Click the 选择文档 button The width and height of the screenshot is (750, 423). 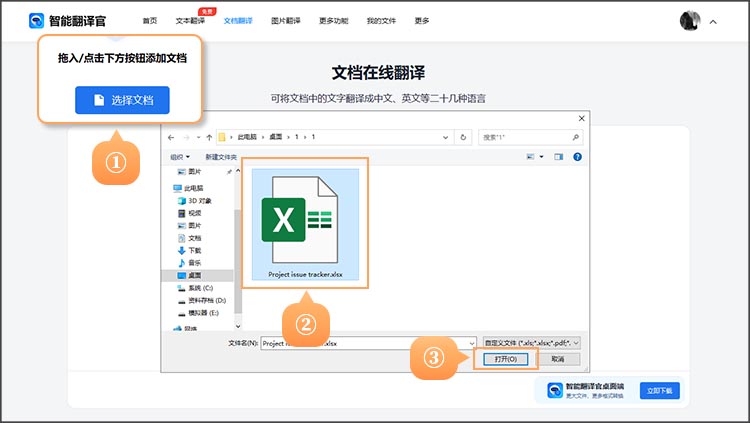click(122, 100)
